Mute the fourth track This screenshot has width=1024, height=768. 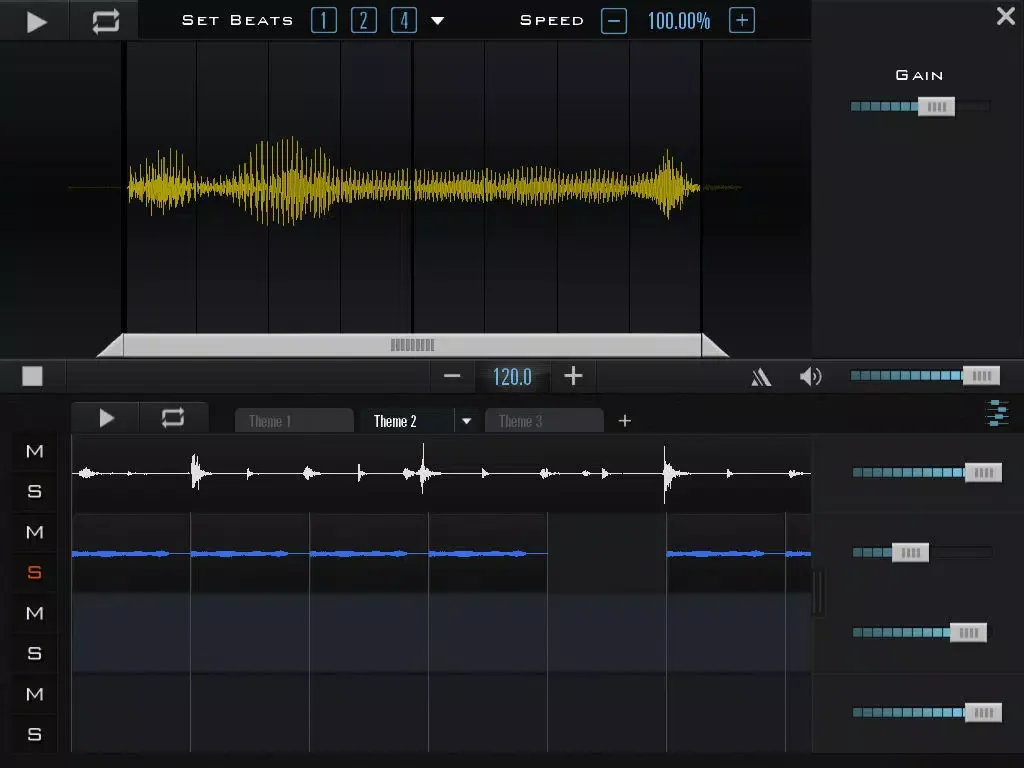tap(35, 694)
